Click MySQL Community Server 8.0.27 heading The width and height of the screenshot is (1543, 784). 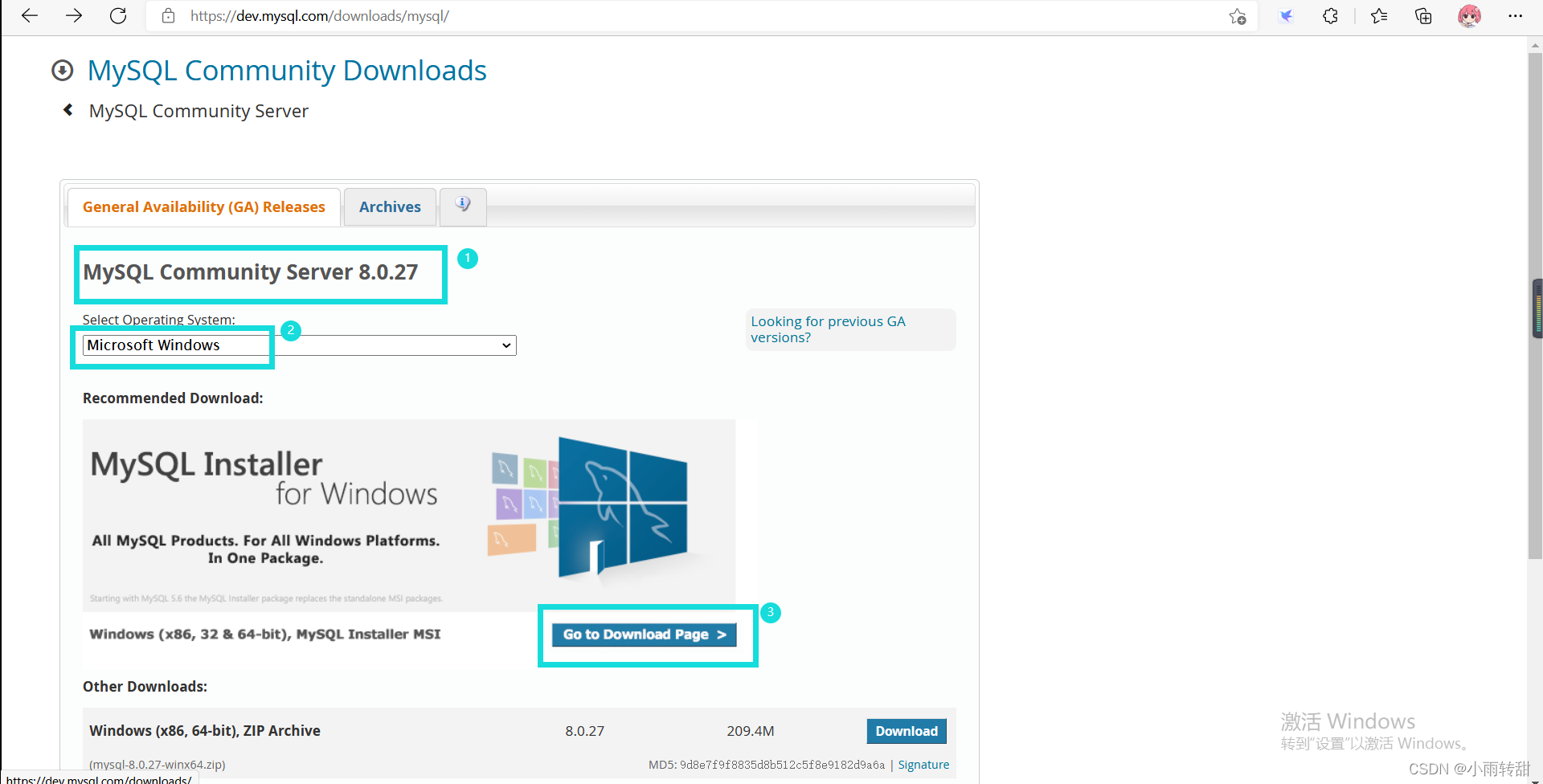click(251, 272)
